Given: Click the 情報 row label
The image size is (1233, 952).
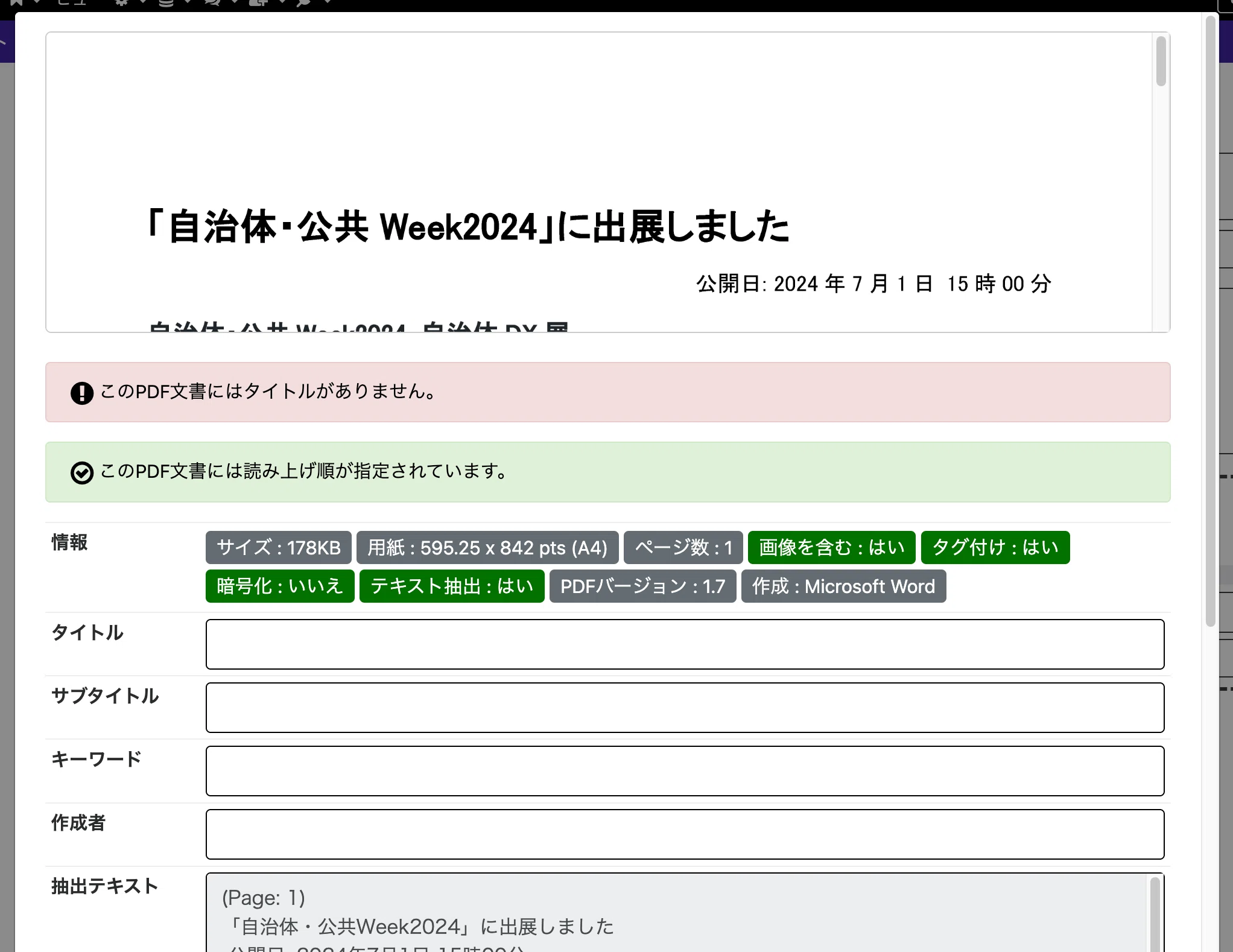Looking at the screenshot, I should click(x=69, y=542).
